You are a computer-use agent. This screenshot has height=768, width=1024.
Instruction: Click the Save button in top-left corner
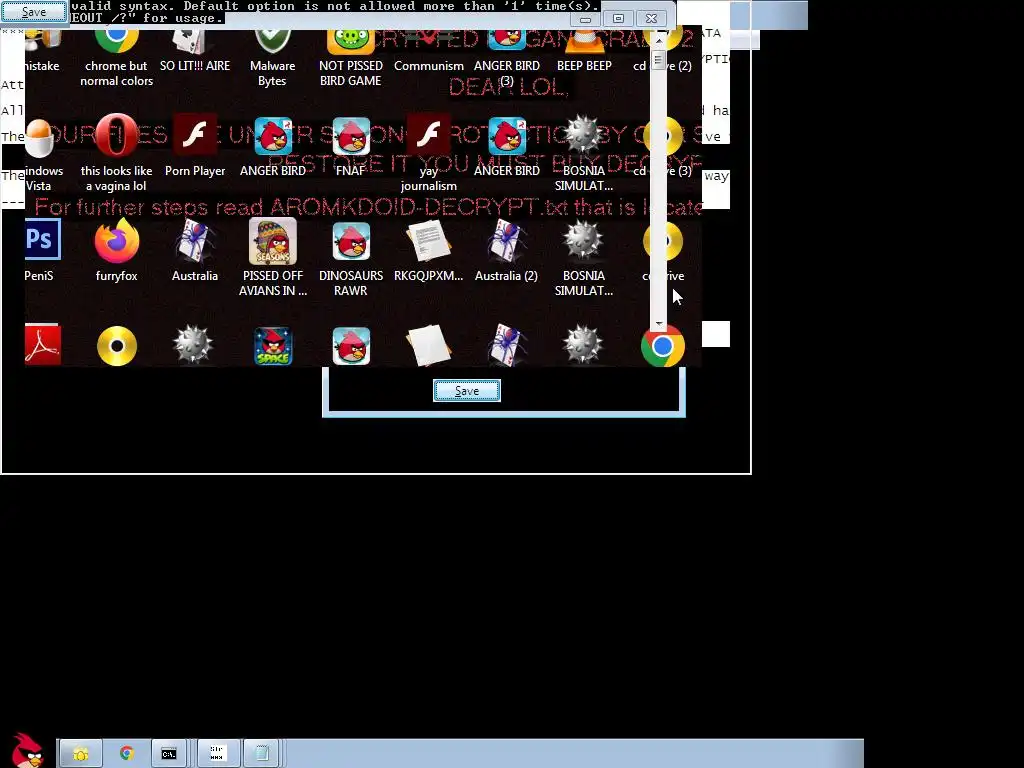pyautogui.click(x=33, y=12)
